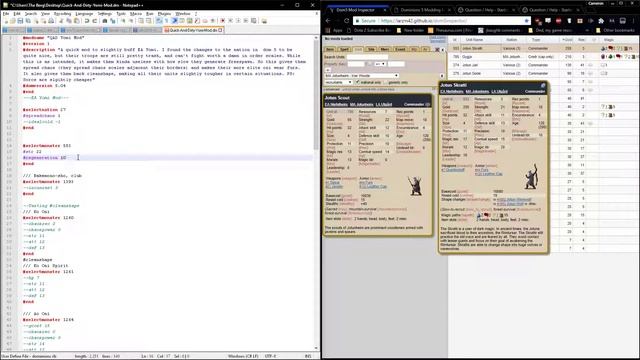Click the pin icon on Jotun Skratti card
The width and height of the screenshot is (640, 360).
pyautogui.click(x=543, y=85)
